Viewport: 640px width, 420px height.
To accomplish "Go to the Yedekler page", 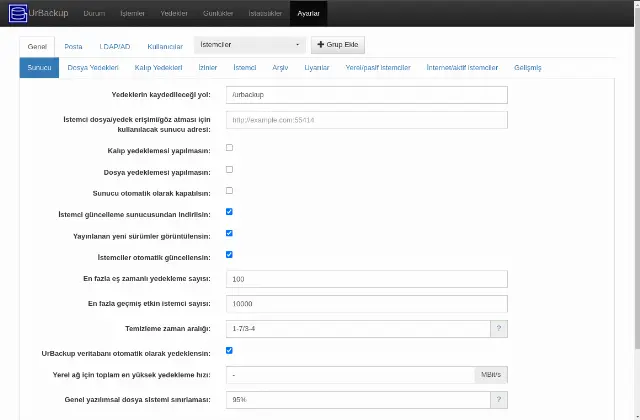I will click(x=174, y=13).
